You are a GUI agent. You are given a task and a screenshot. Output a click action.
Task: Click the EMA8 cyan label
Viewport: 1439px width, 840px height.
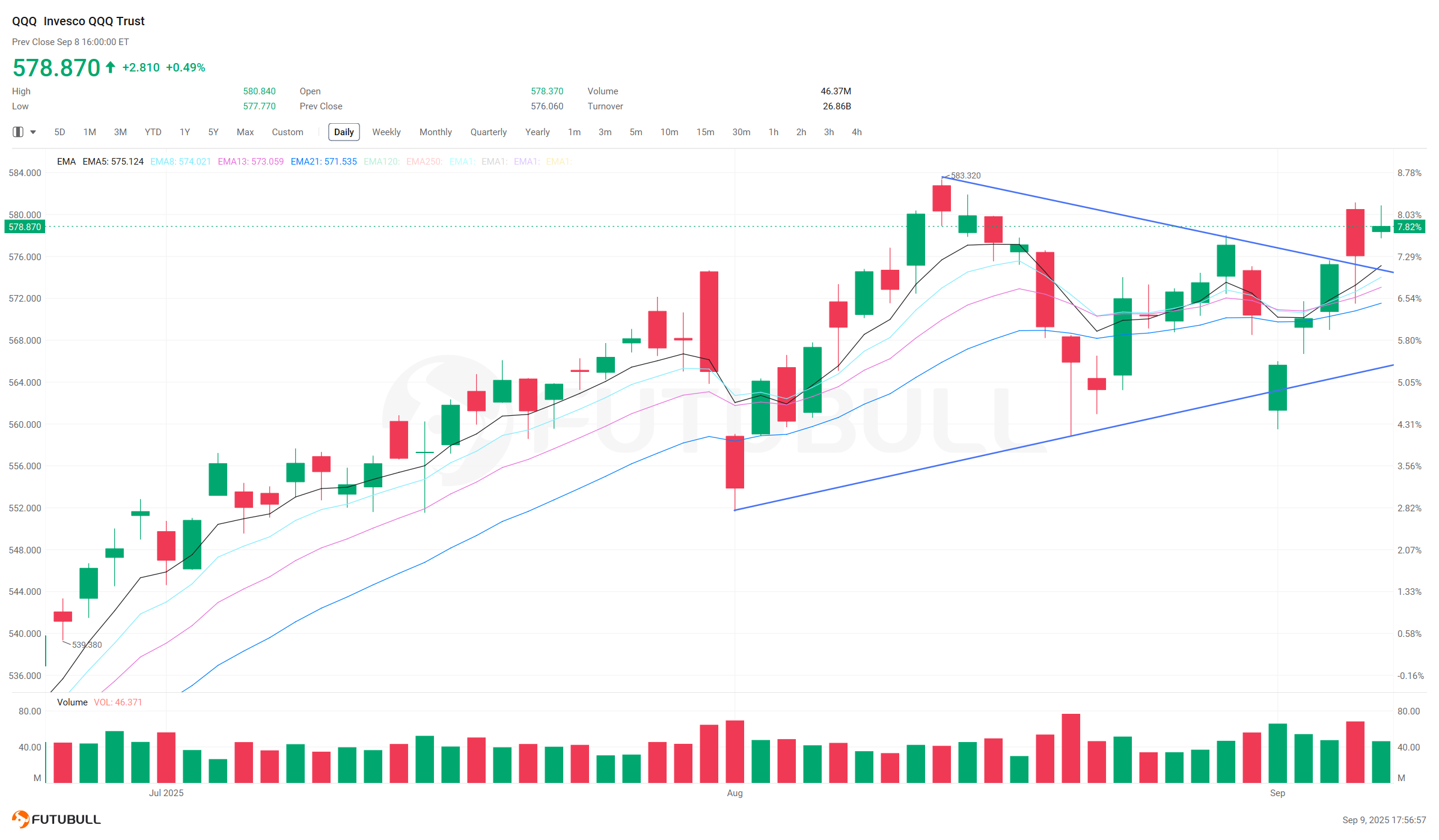pyautogui.click(x=180, y=162)
